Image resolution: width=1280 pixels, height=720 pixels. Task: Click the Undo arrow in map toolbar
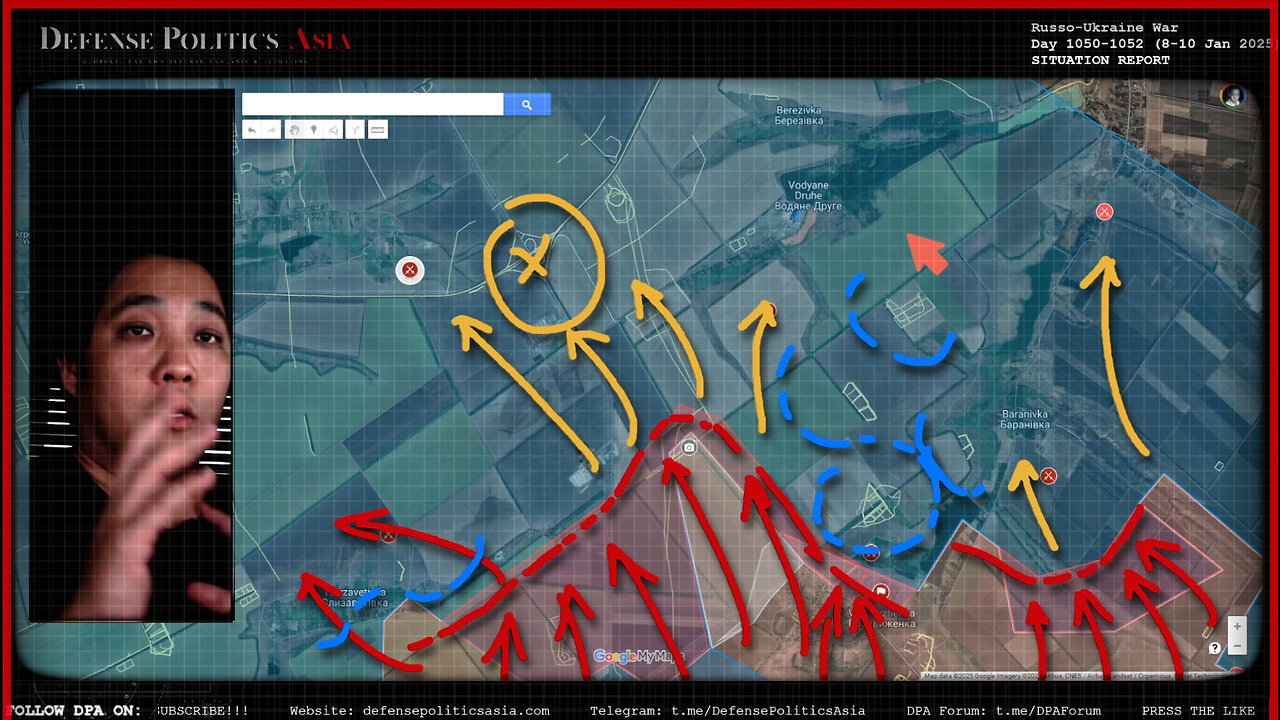coord(251,130)
